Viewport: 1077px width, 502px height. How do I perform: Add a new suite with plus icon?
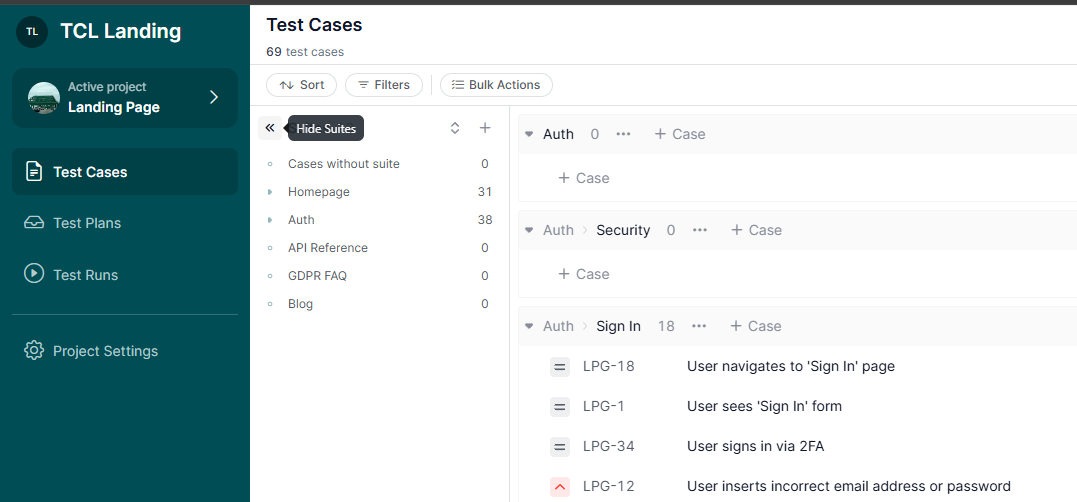[x=485, y=128]
